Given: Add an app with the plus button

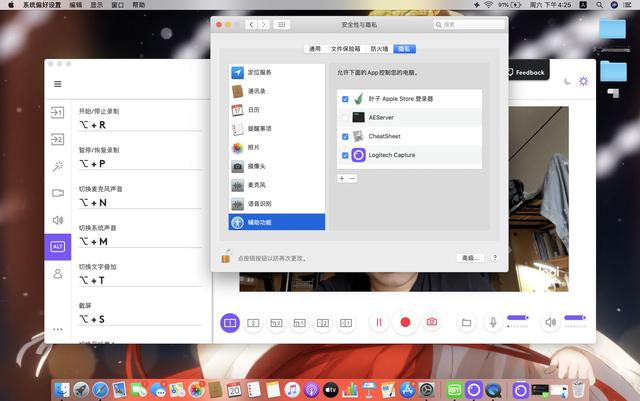Looking at the screenshot, I should (342, 178).
